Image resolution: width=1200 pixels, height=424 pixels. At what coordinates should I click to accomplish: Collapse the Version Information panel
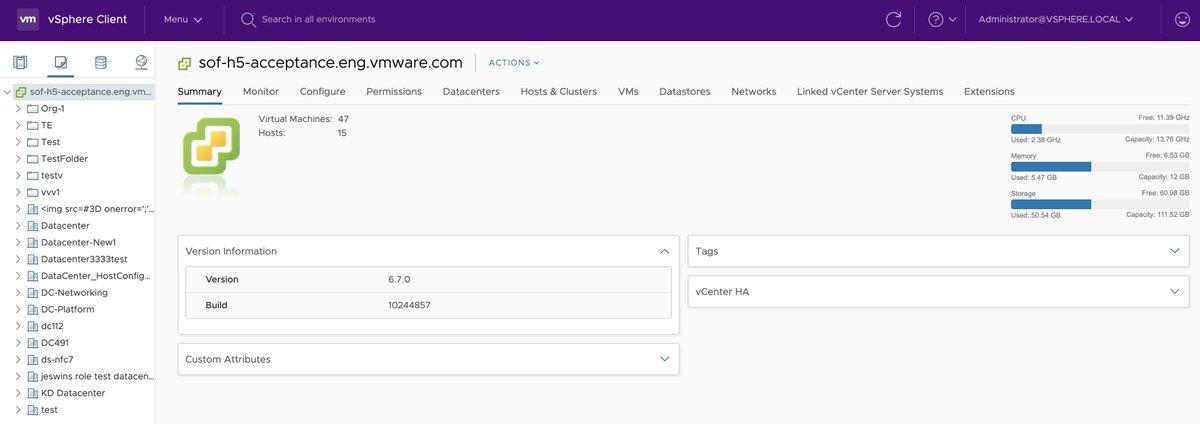(x=664, y=251)
